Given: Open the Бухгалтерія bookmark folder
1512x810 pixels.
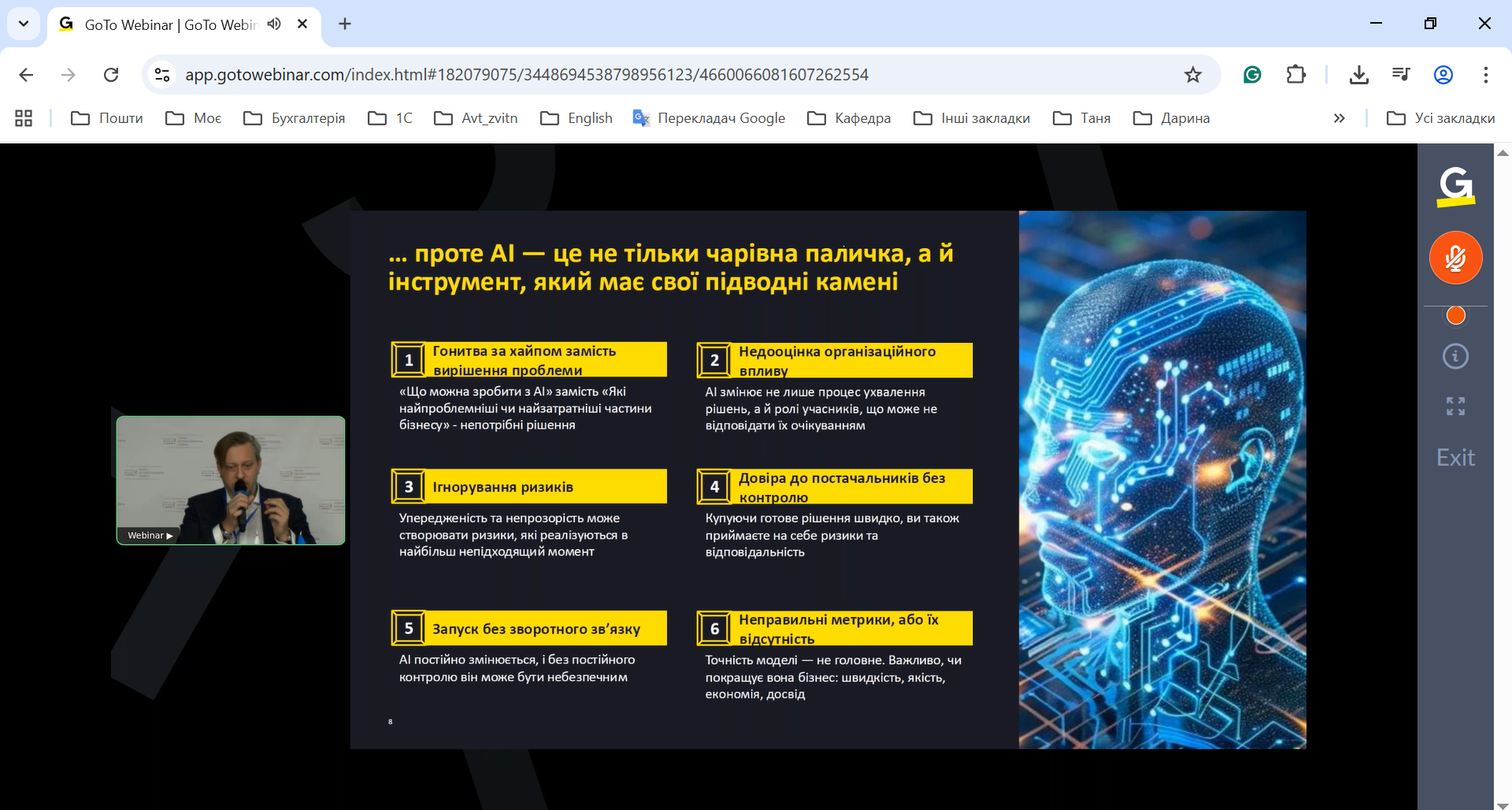Looking at the screenshot, I should click(295, 118).
